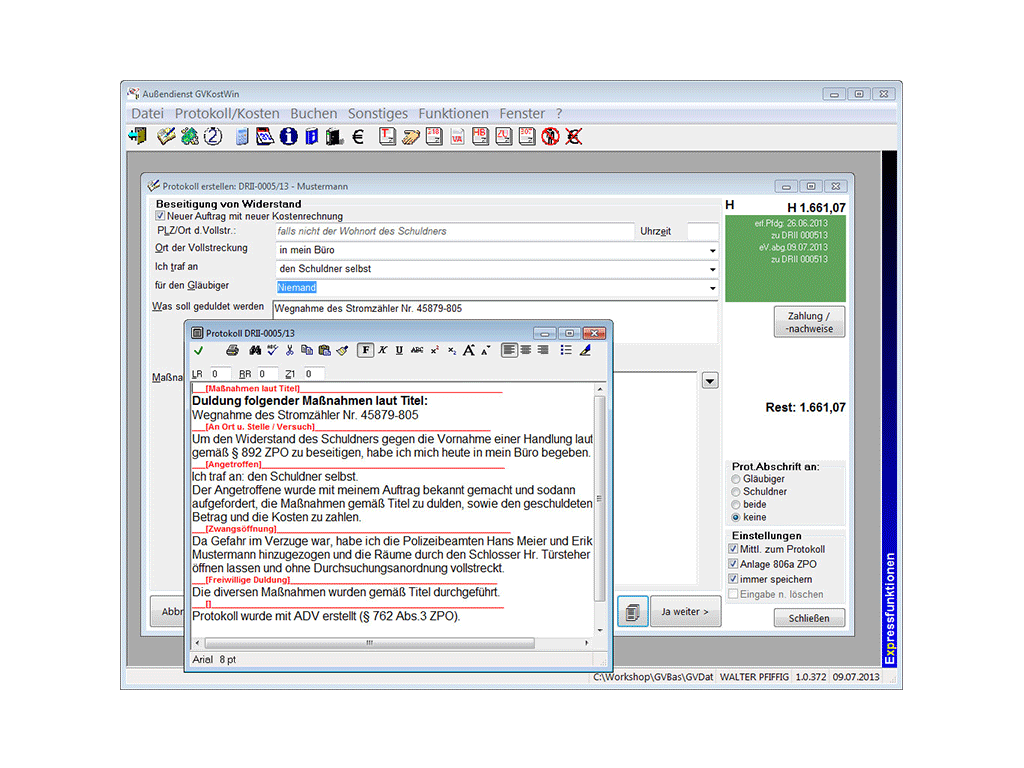This screenshot has height=768, width=1024.
Task: Open the Funktionen menu
Action: click(453, 114)
